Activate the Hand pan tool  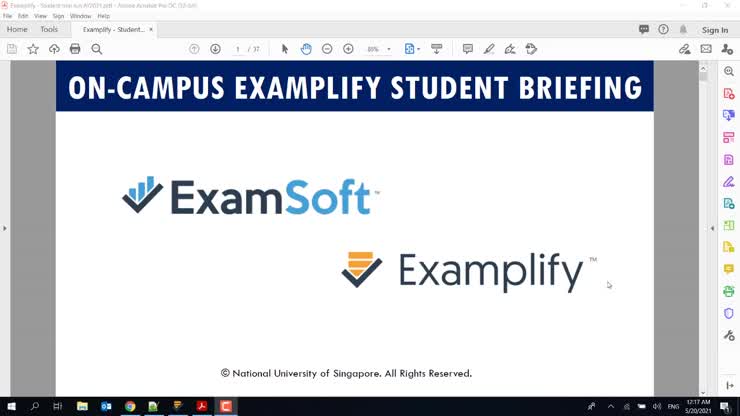point(306,49)
